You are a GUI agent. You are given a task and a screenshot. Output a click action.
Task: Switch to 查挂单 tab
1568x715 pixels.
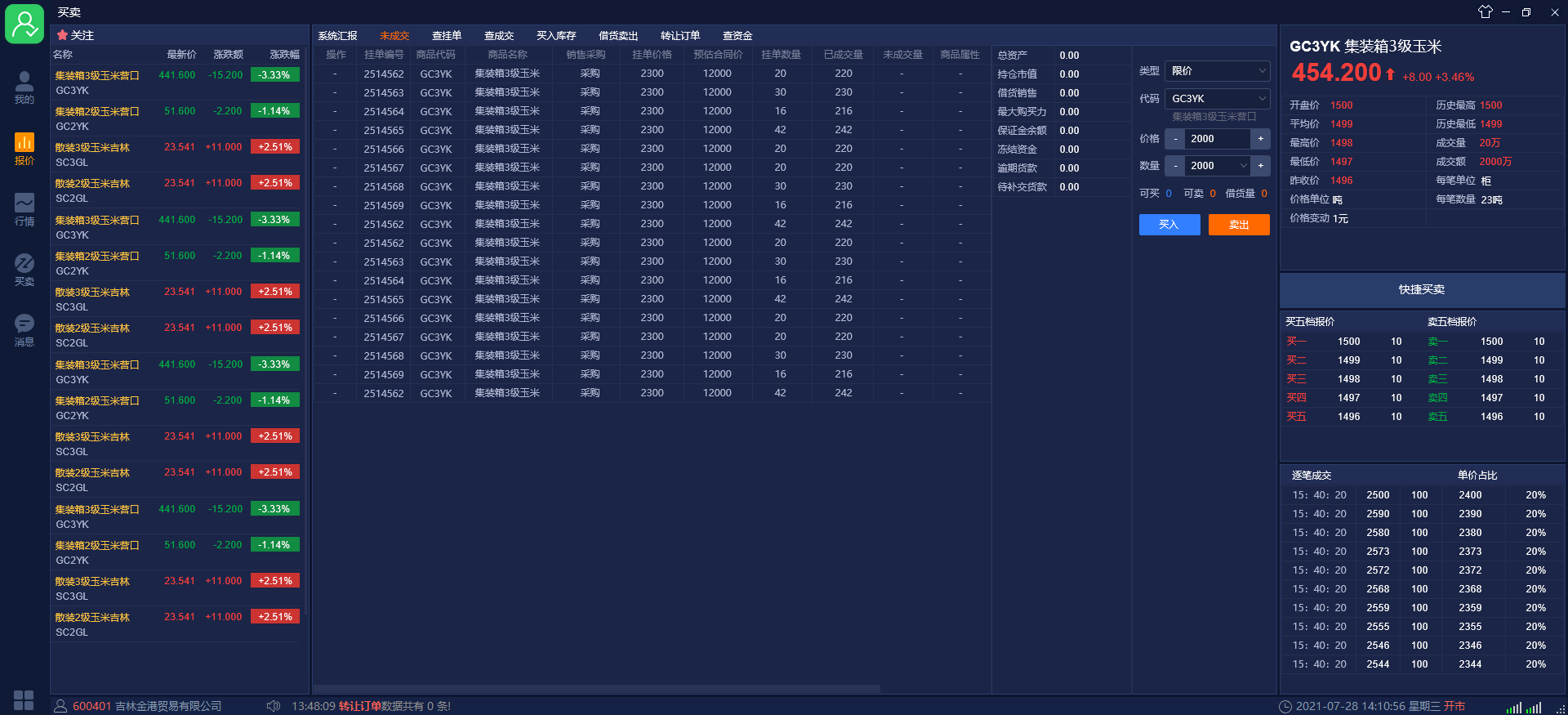[x=447, y=36]
